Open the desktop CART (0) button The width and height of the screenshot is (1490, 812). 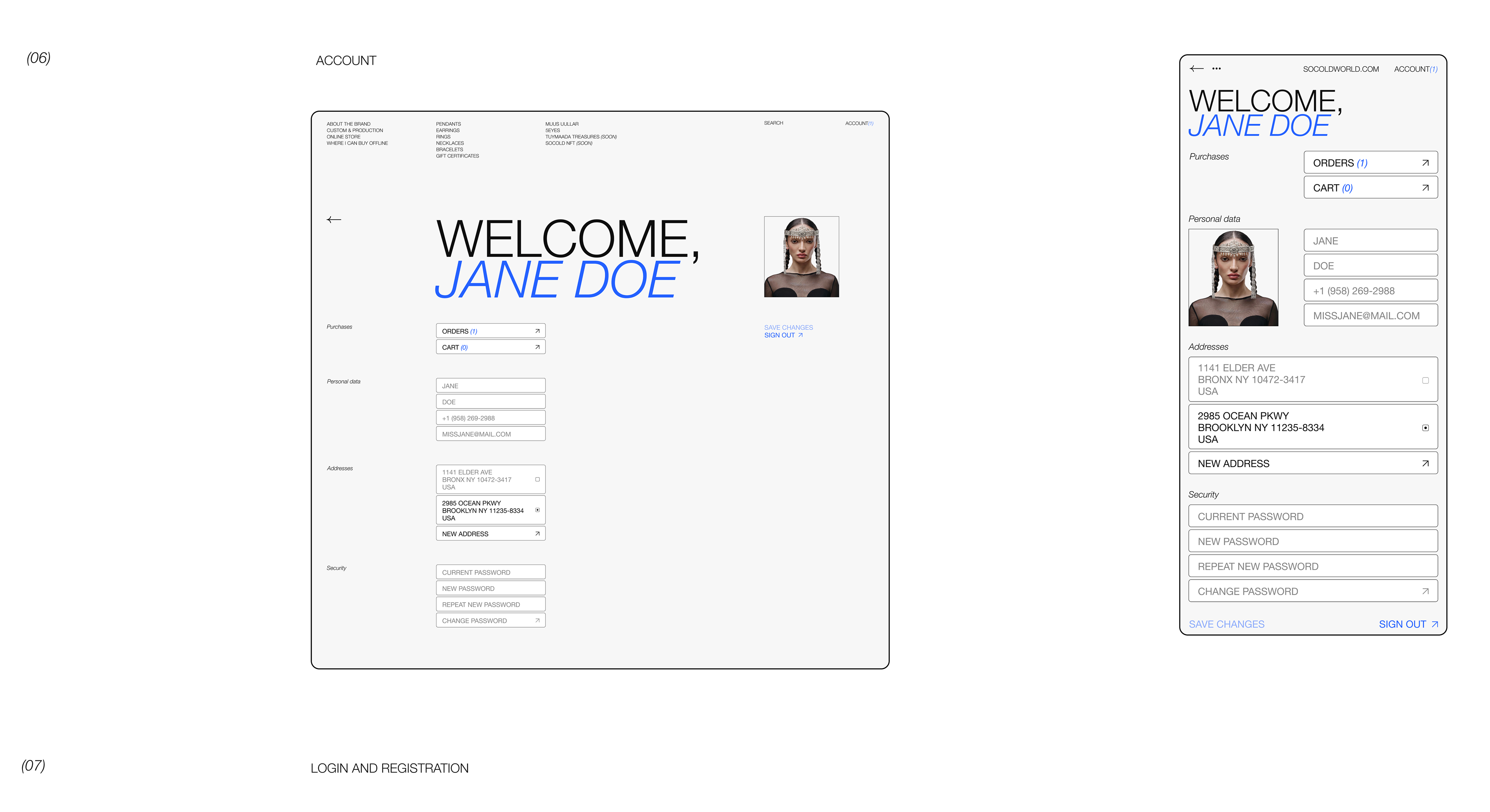[x=490, y=347]
